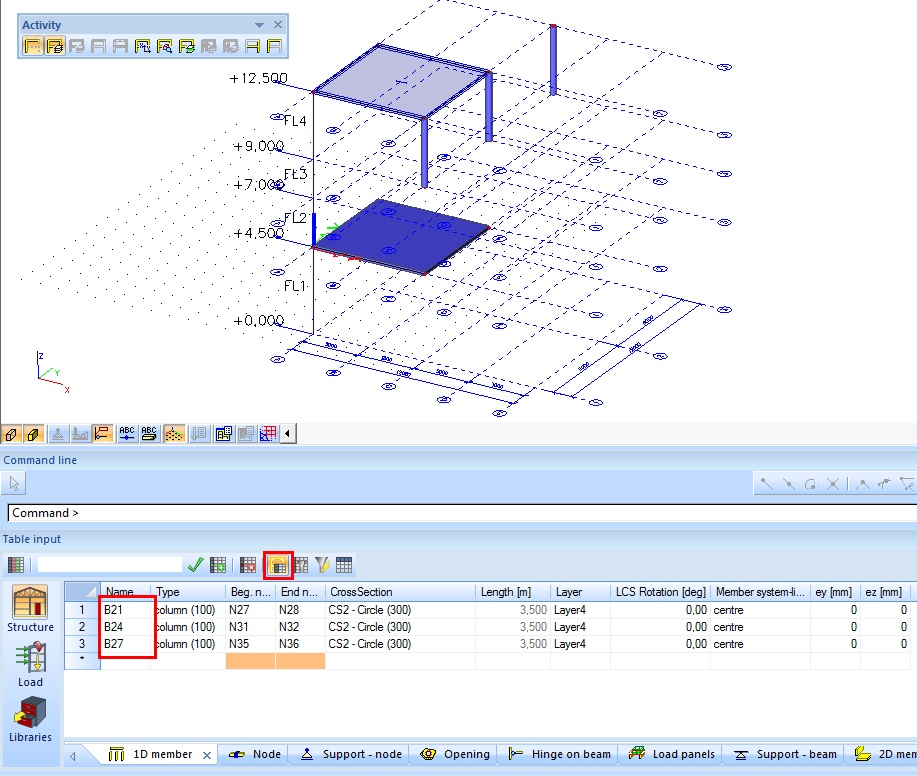Toggle the show member labels ABC button
This screenshot has height=776, width=917.
pos(126,434)
